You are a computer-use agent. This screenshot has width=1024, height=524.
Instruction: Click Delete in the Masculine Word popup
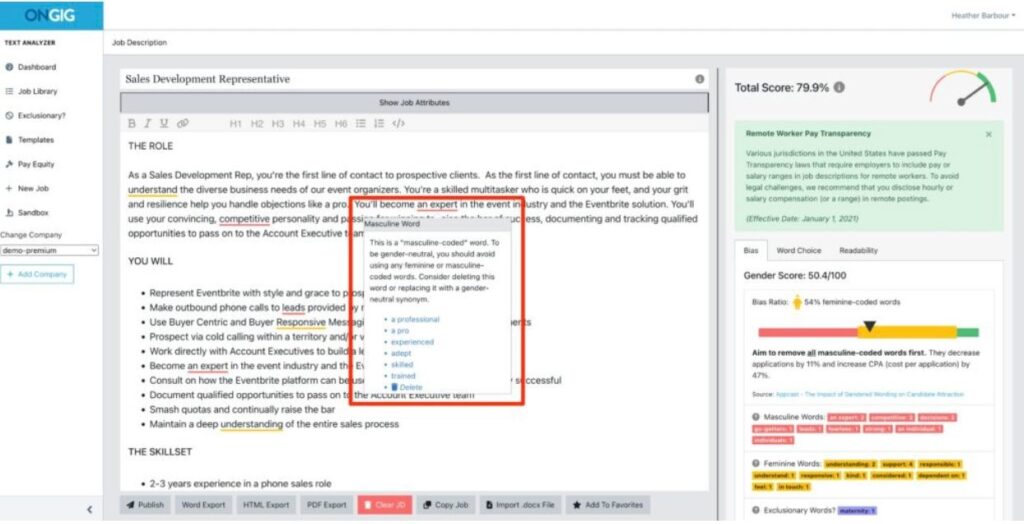pos(407,387)
